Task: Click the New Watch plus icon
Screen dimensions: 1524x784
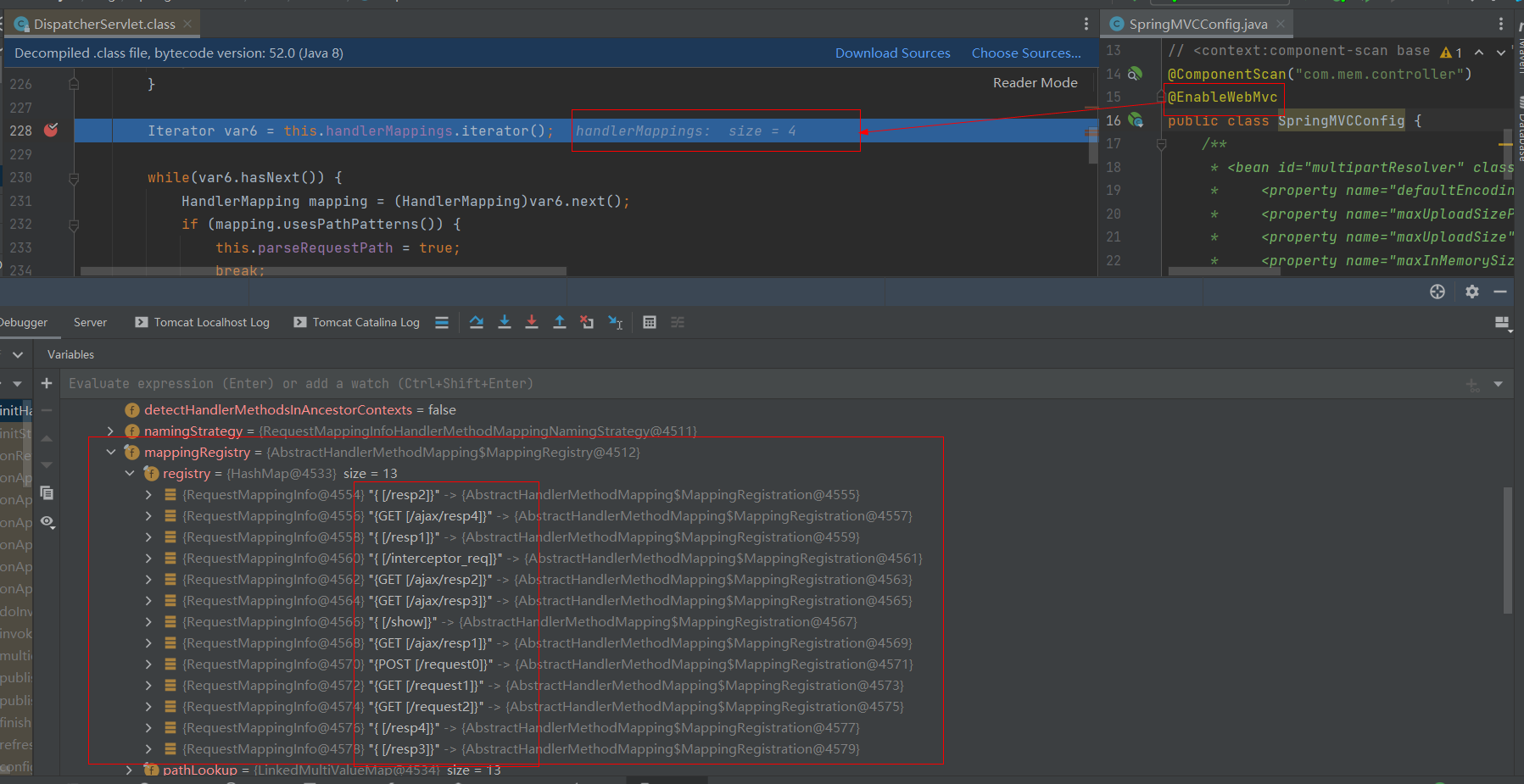Action: click(x=47, y=383)
